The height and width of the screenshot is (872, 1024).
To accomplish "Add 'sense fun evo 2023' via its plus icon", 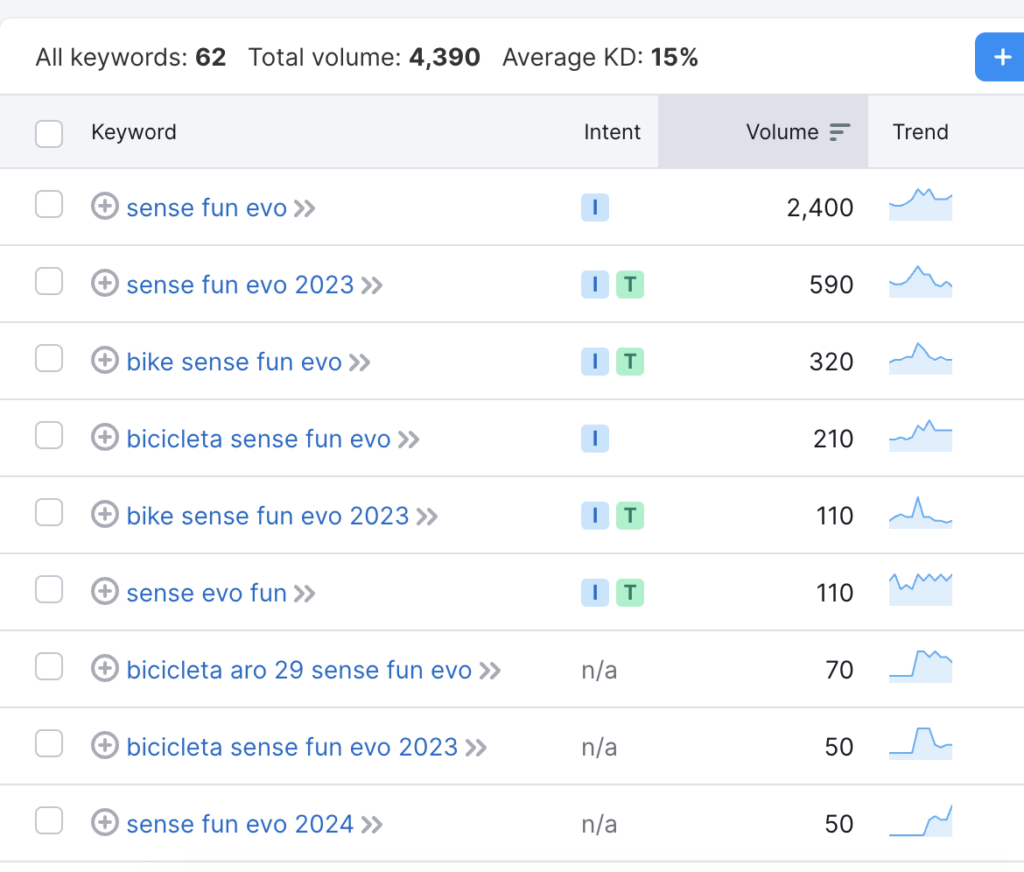I will pos(104,283).
